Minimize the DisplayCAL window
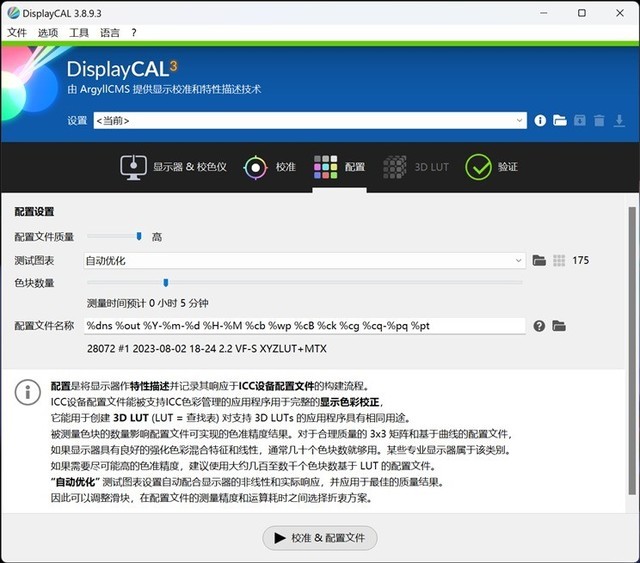Image resolution: width=640 pixels, height=563 pixels. point(543,13)
